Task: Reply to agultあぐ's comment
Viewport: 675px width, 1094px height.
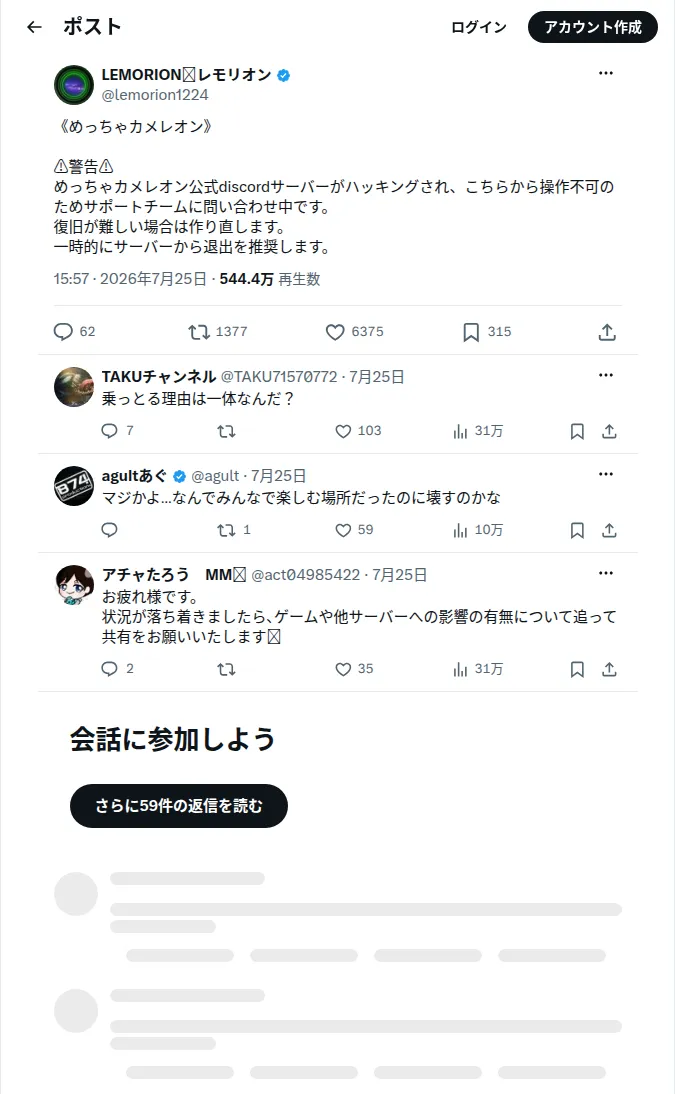Action: (x=110, y=530)
